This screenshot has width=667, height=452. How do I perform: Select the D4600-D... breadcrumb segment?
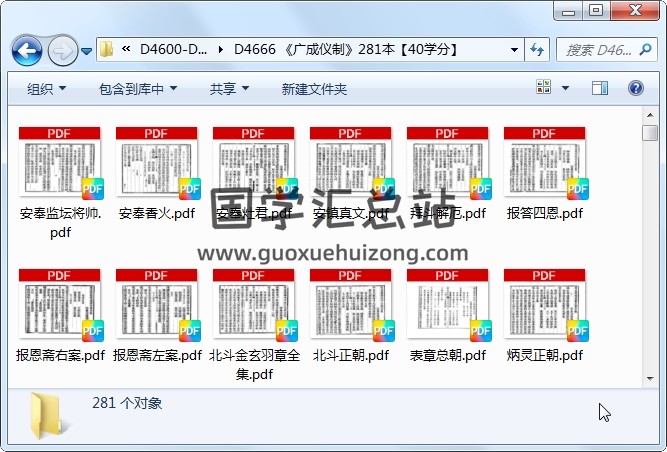[x=173, y=49]
